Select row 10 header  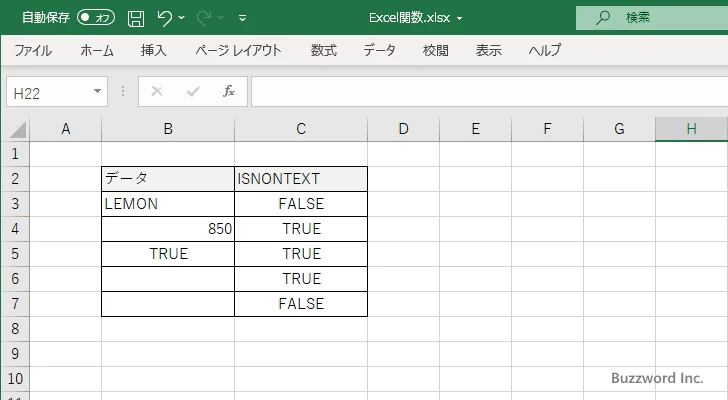coord(15,379)
